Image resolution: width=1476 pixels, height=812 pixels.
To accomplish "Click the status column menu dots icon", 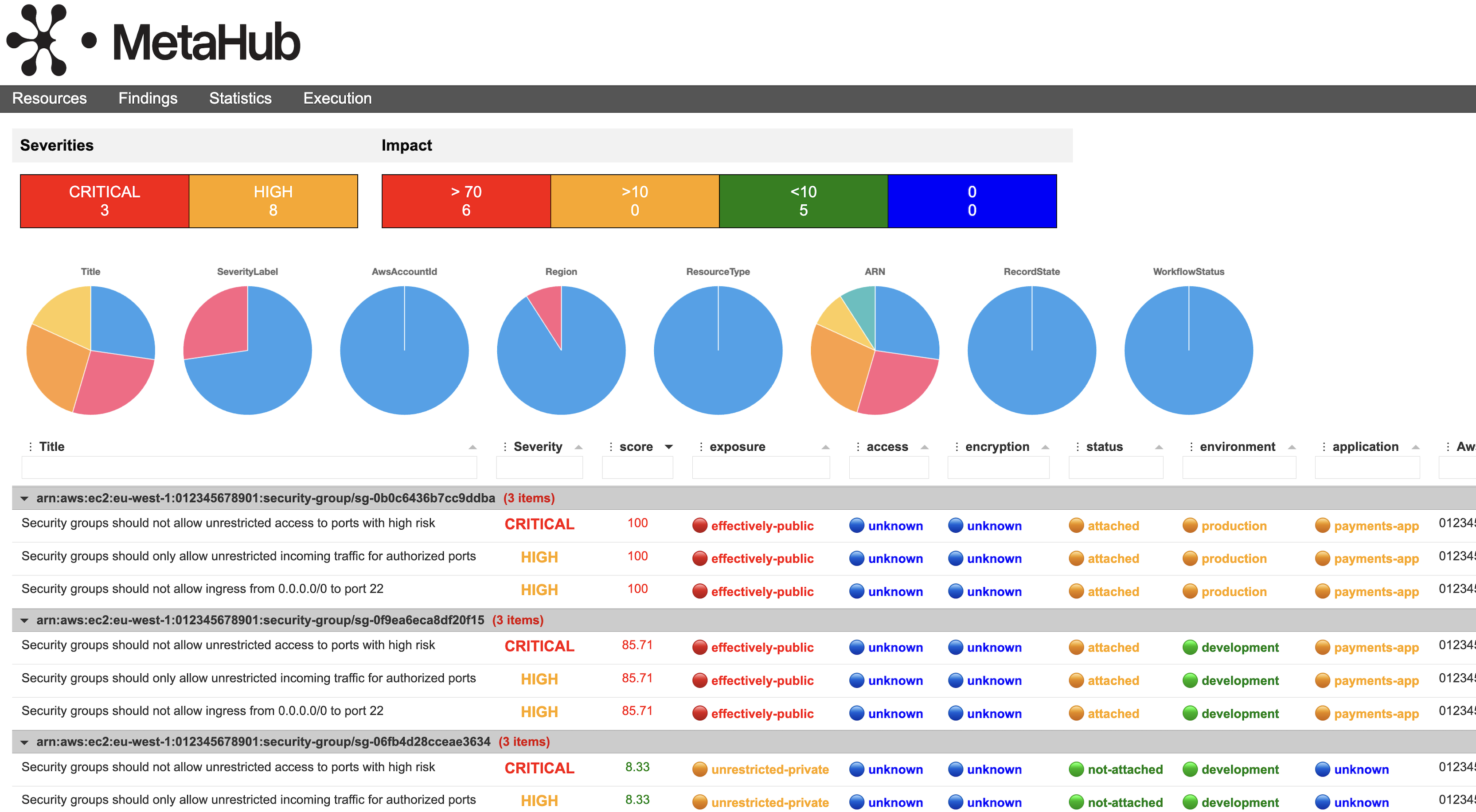I will pos(1077,447).
